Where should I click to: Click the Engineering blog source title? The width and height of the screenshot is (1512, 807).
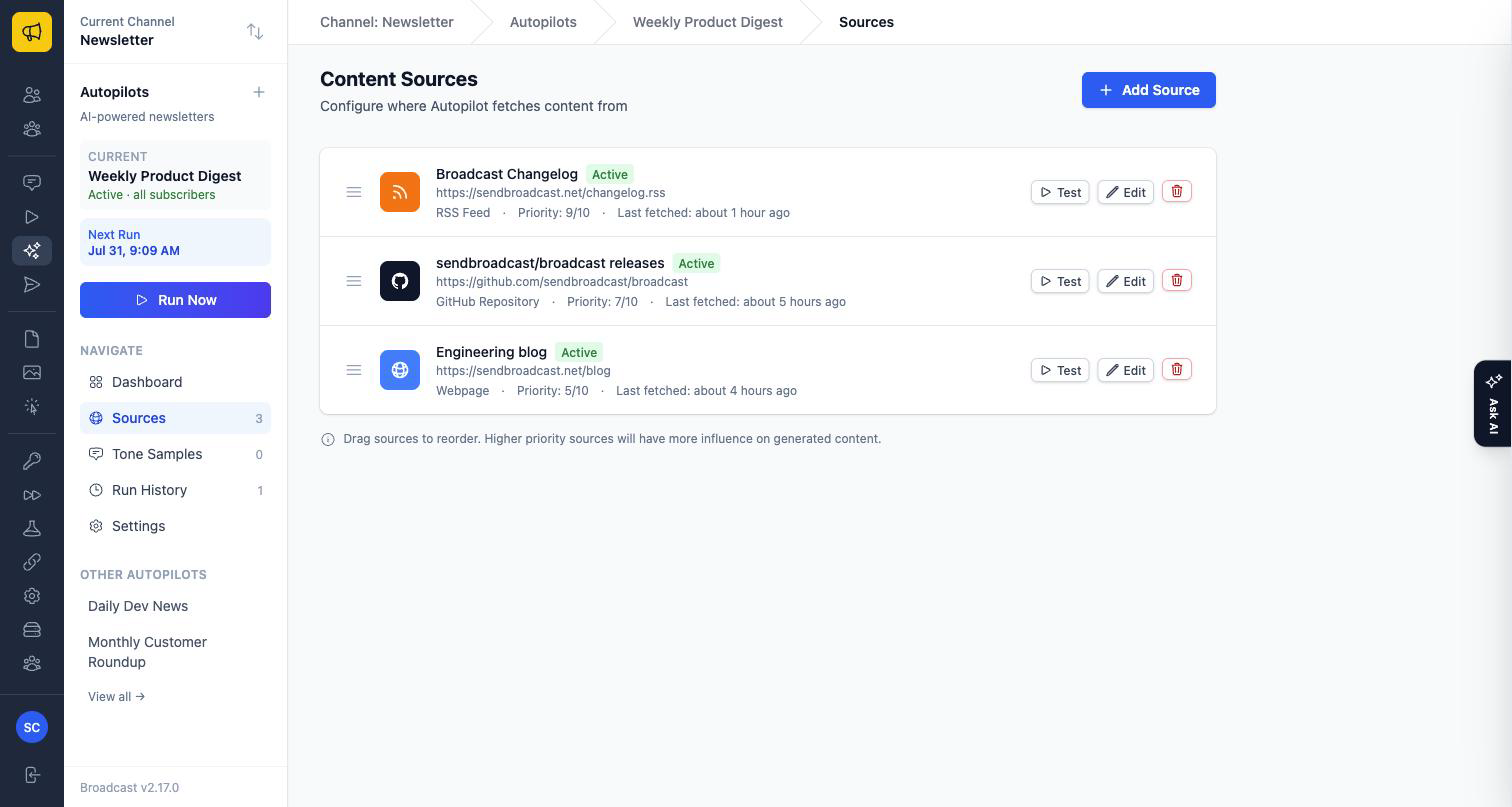(491, 352)
